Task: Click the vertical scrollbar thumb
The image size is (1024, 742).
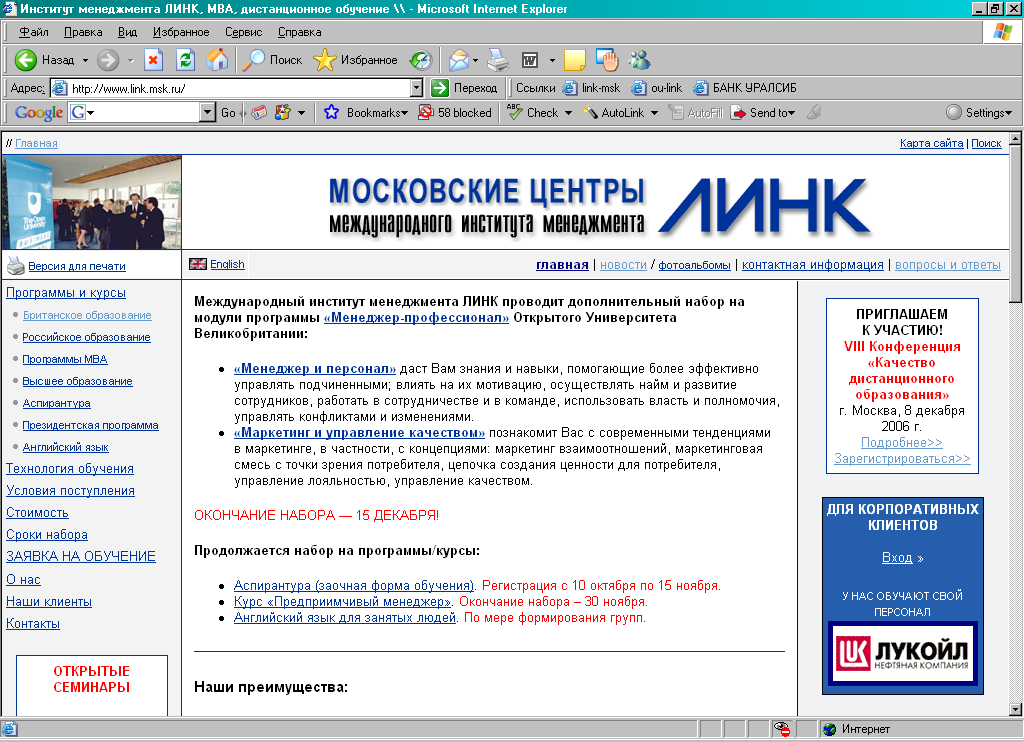Action: (1015, 224)
